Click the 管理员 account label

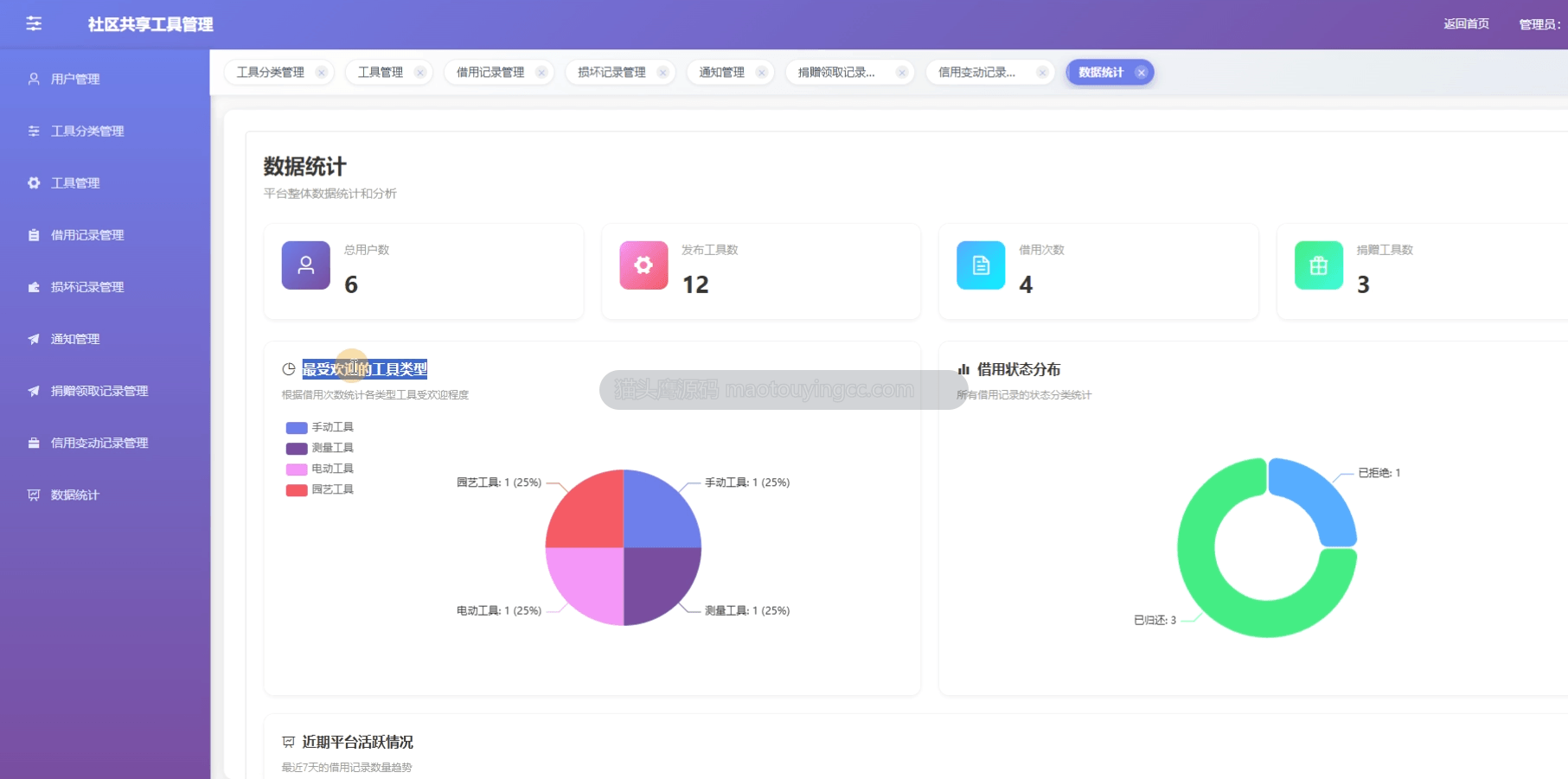pos(1539,24)
